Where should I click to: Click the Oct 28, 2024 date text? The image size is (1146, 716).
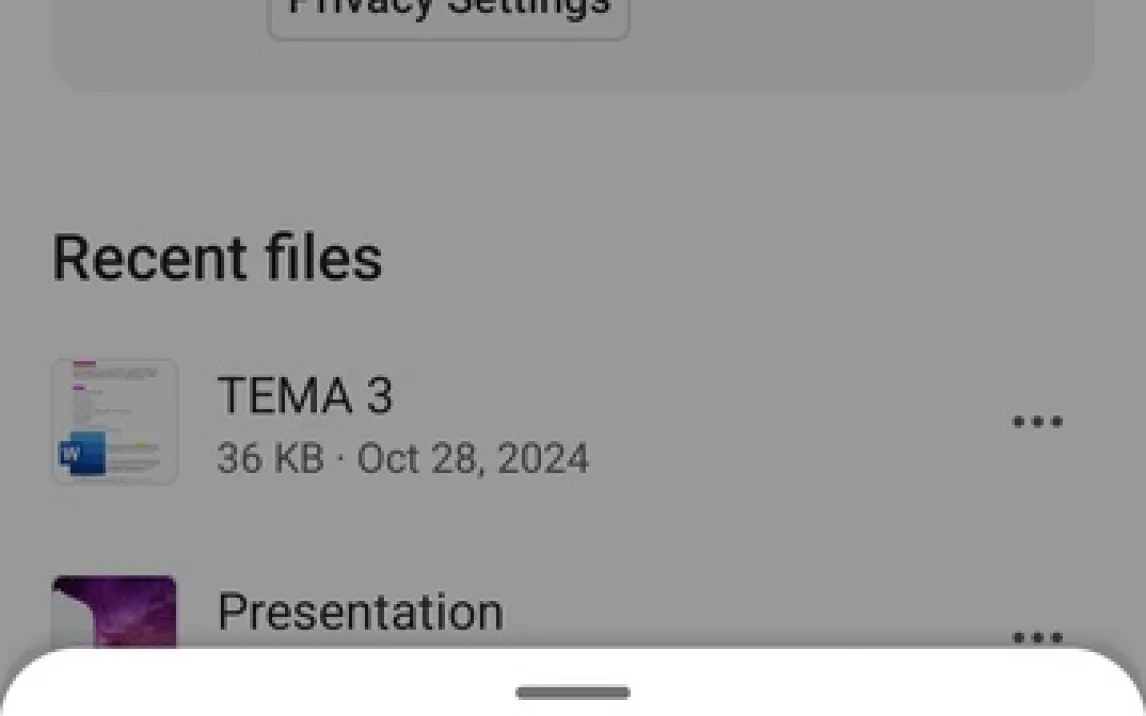[473, 459]
